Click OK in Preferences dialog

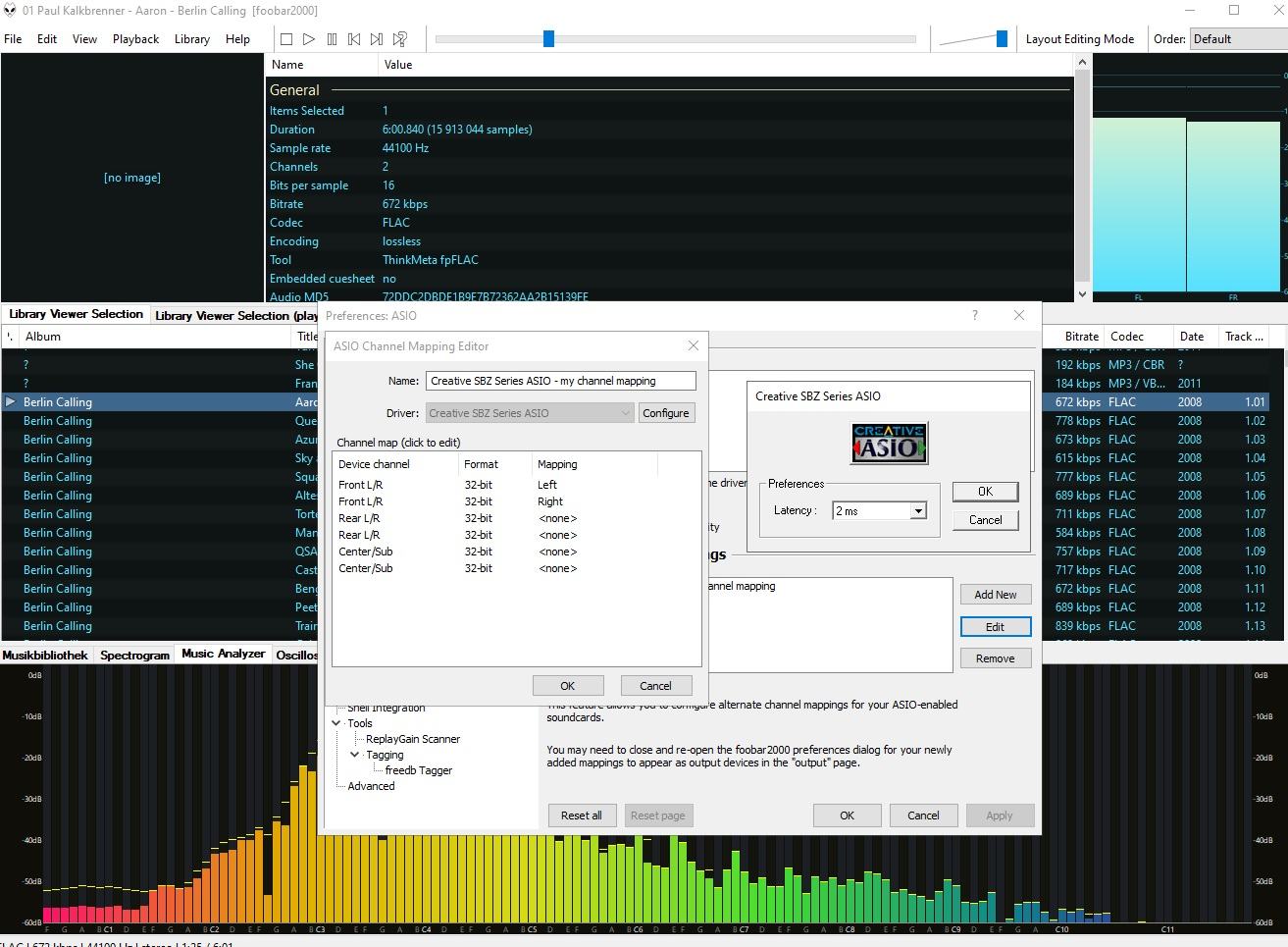point(847,815)
